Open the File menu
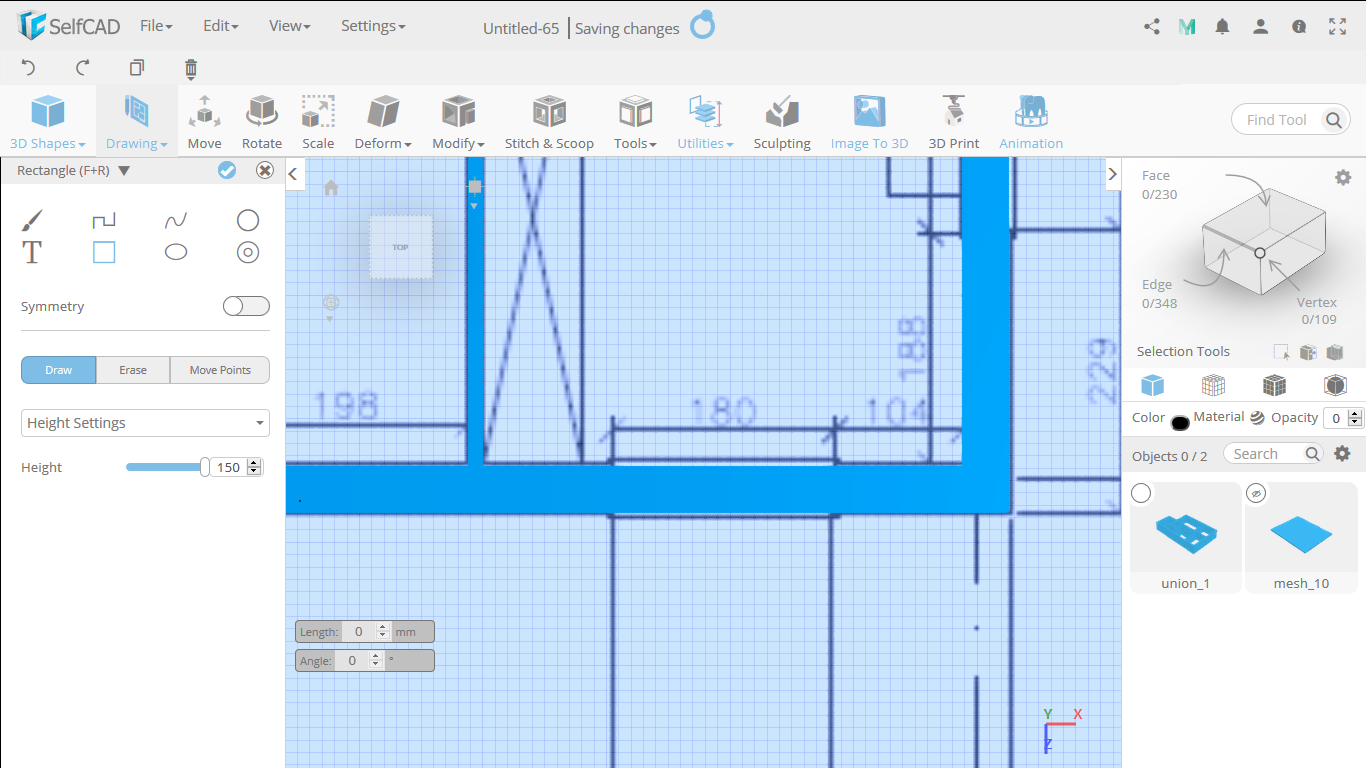This screenshot has height=768, width=1366. point(156,26)
